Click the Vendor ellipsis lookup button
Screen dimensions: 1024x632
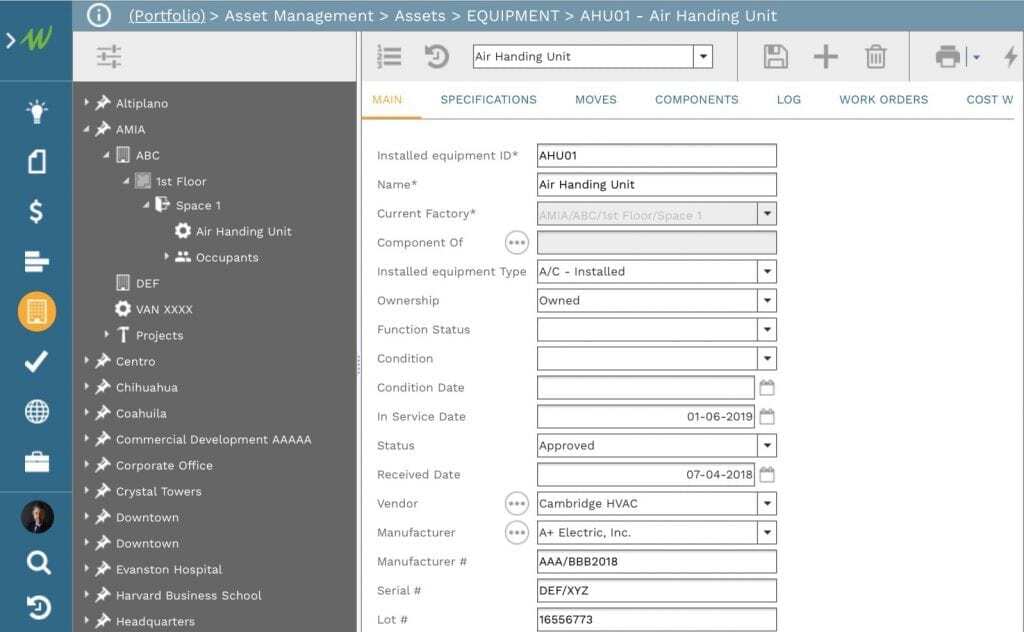[517, 503]
